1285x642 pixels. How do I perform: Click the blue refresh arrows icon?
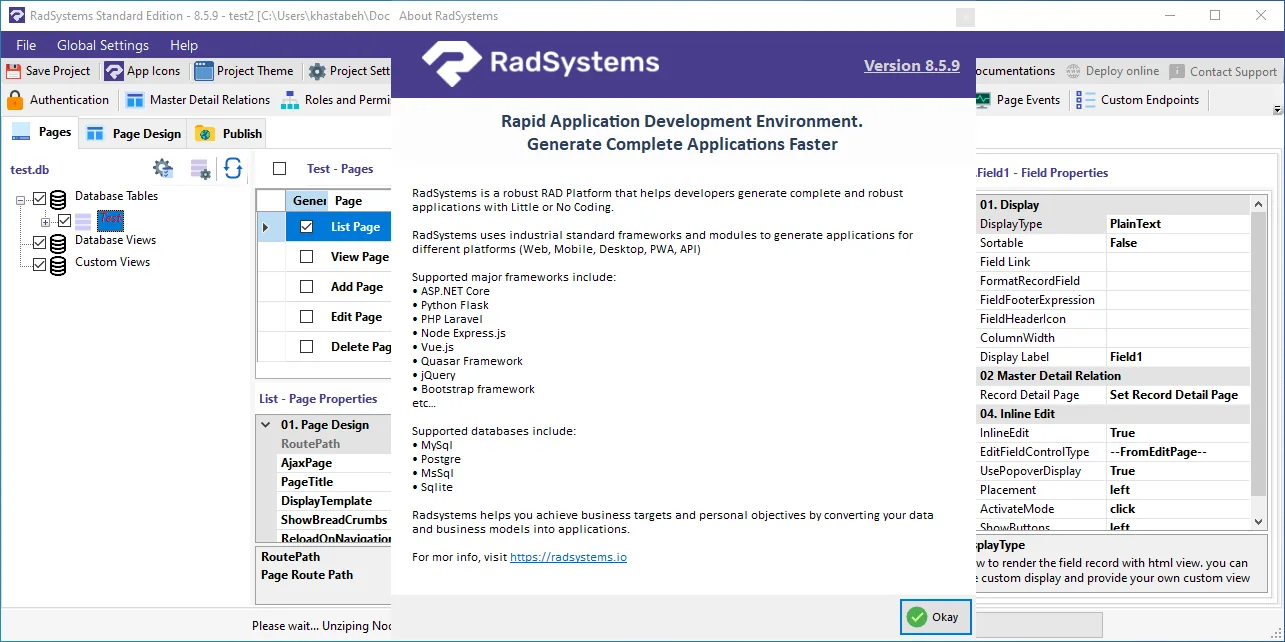[233, 168]
